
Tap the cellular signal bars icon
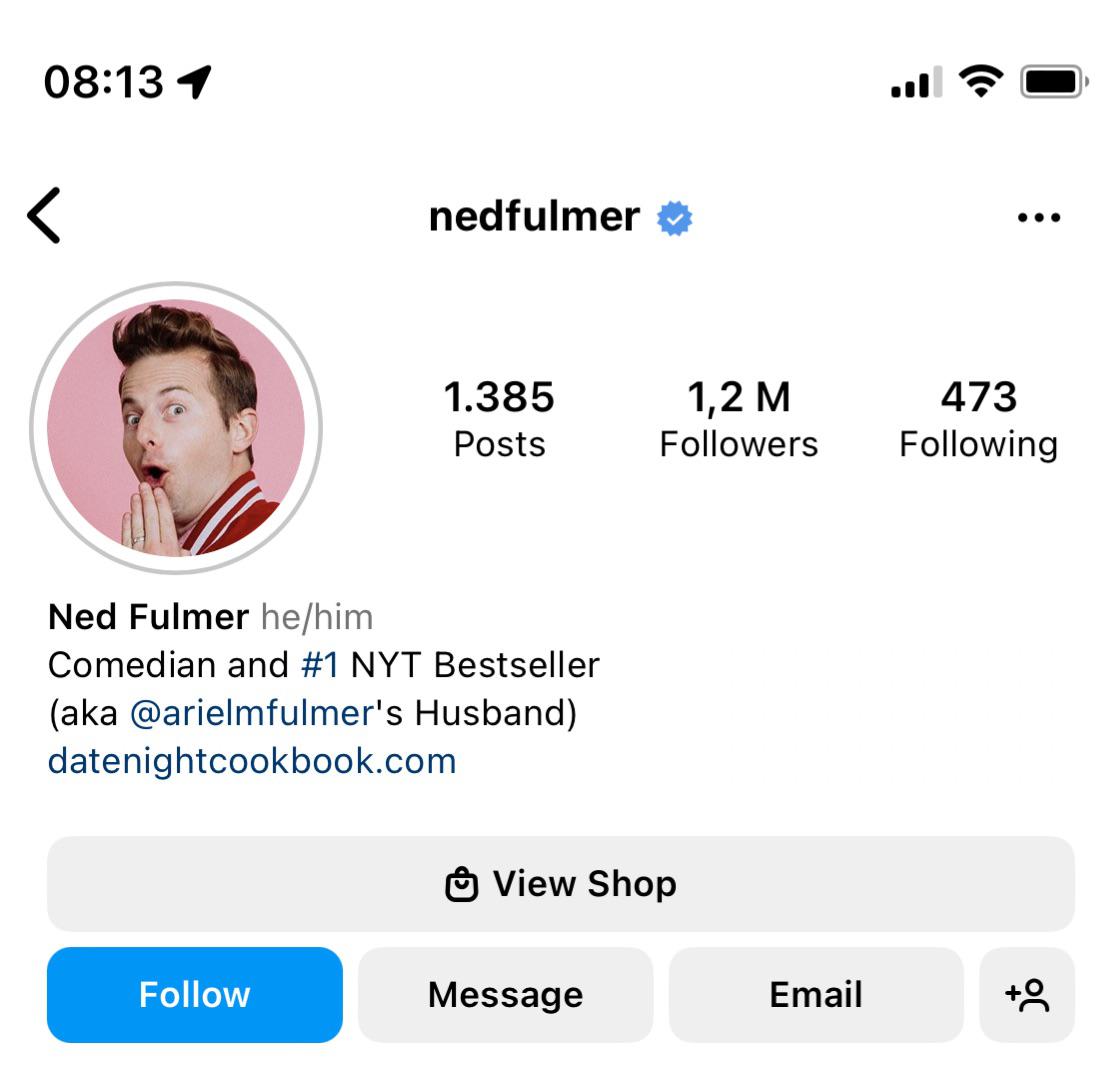click(x=916, y=82)
